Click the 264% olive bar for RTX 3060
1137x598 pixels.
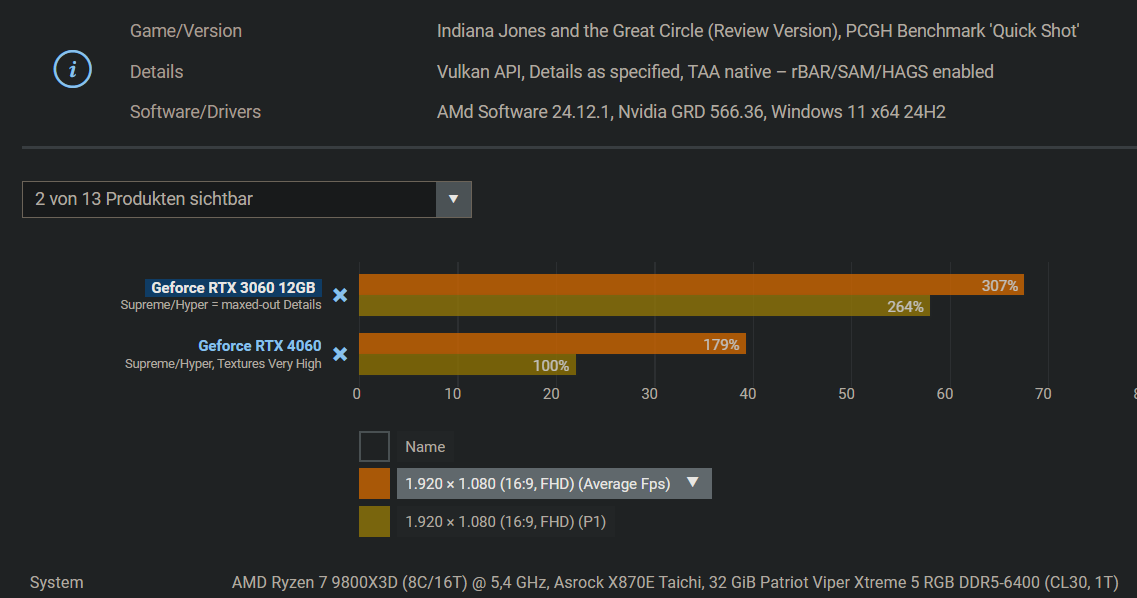pyautogui.click(x=644, y=306)
